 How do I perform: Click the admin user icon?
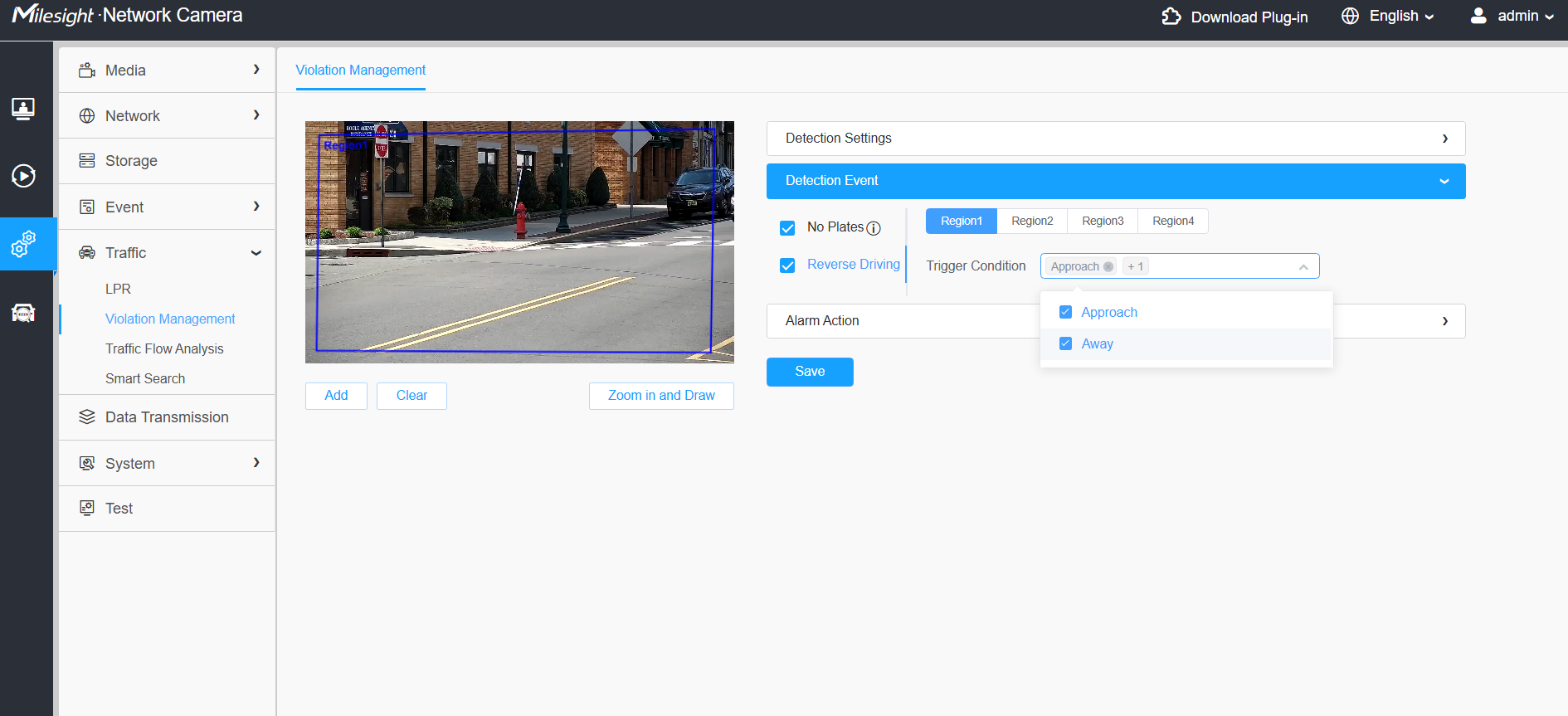(1478, 16)
